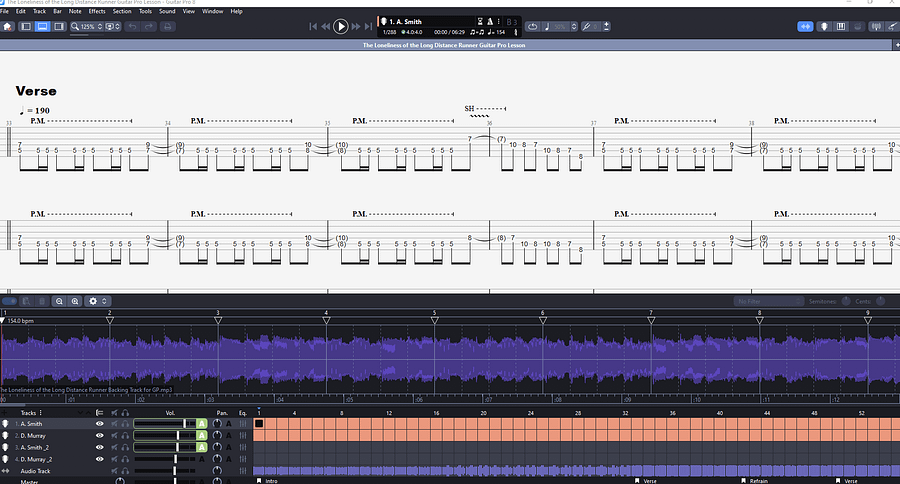
Task: Turn the A. Smith pan knob
Action: click(217, 424)
